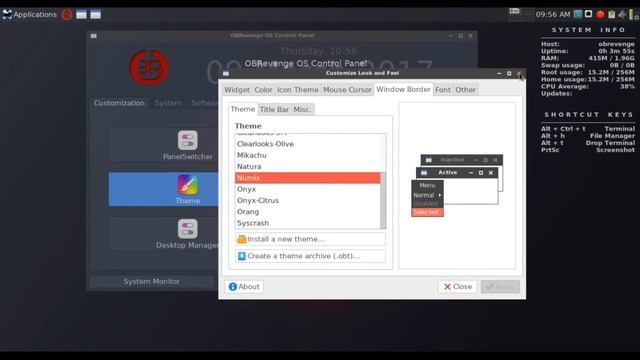
Task: Select Onyx-Citrus theme
Action: [307, 201]
